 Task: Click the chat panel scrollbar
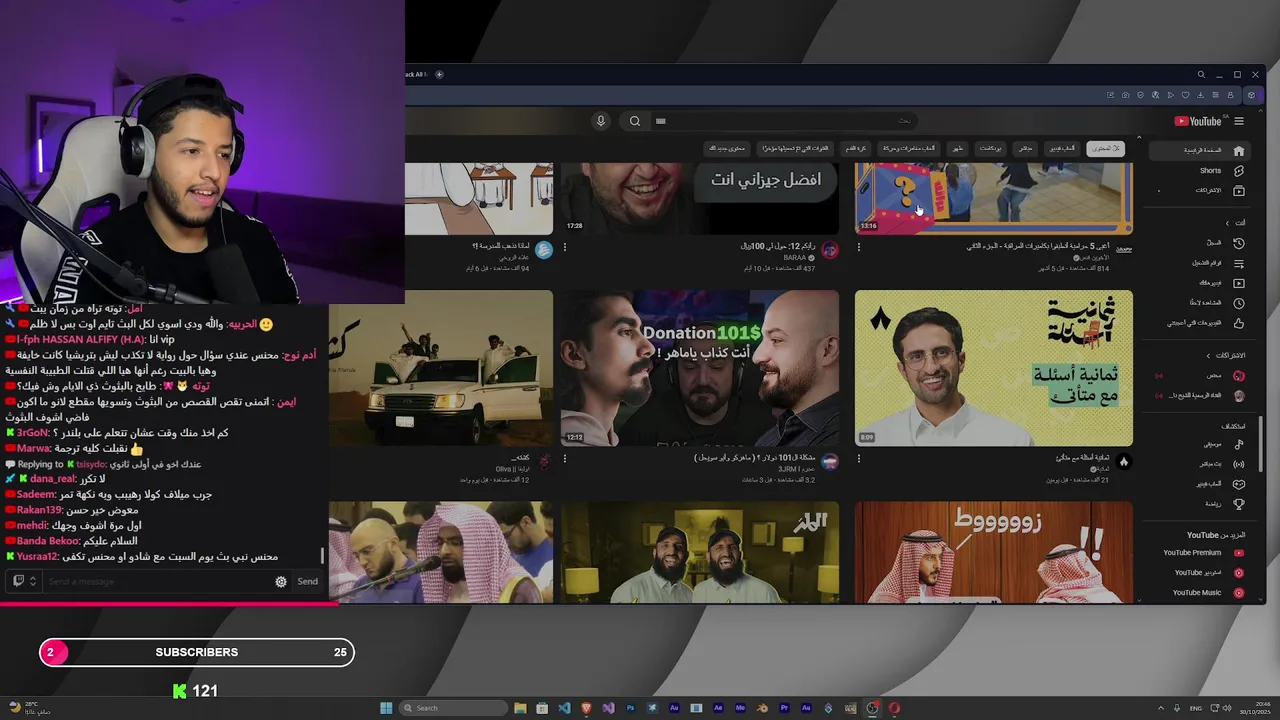click(x=322, y=555)
